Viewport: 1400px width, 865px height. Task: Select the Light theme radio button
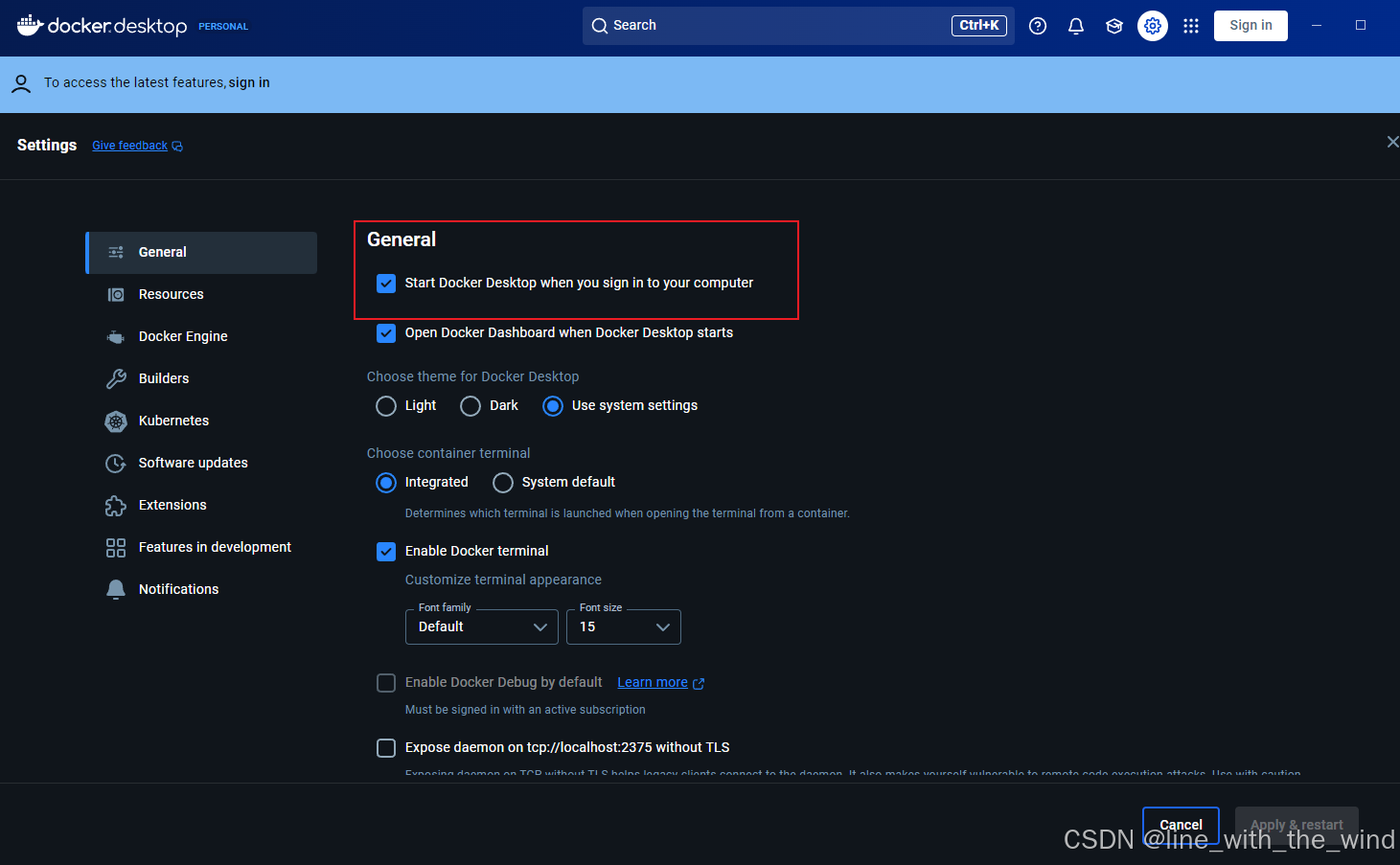pos(386,406)
